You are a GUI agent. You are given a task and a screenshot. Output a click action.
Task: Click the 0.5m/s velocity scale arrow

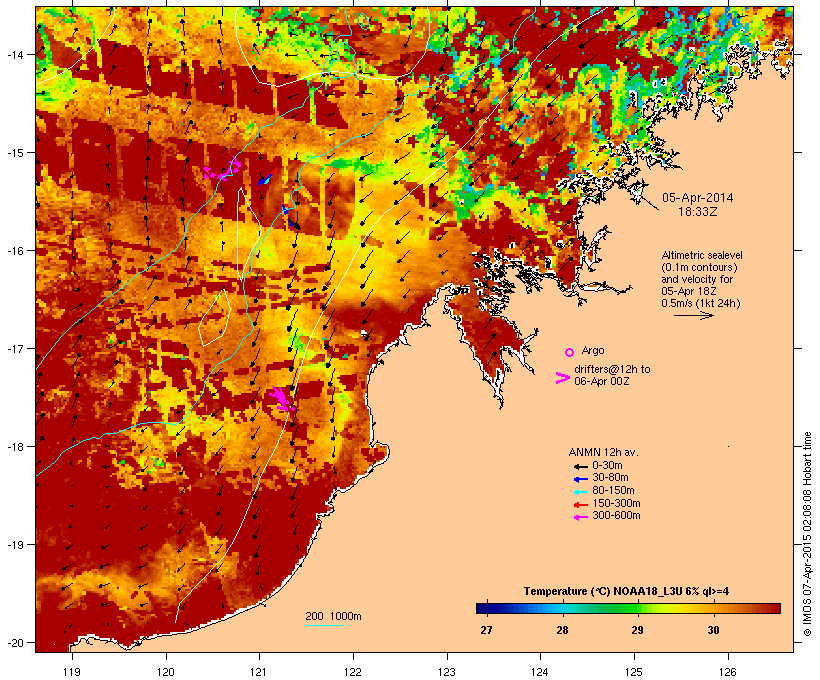[x=693, y=315]
